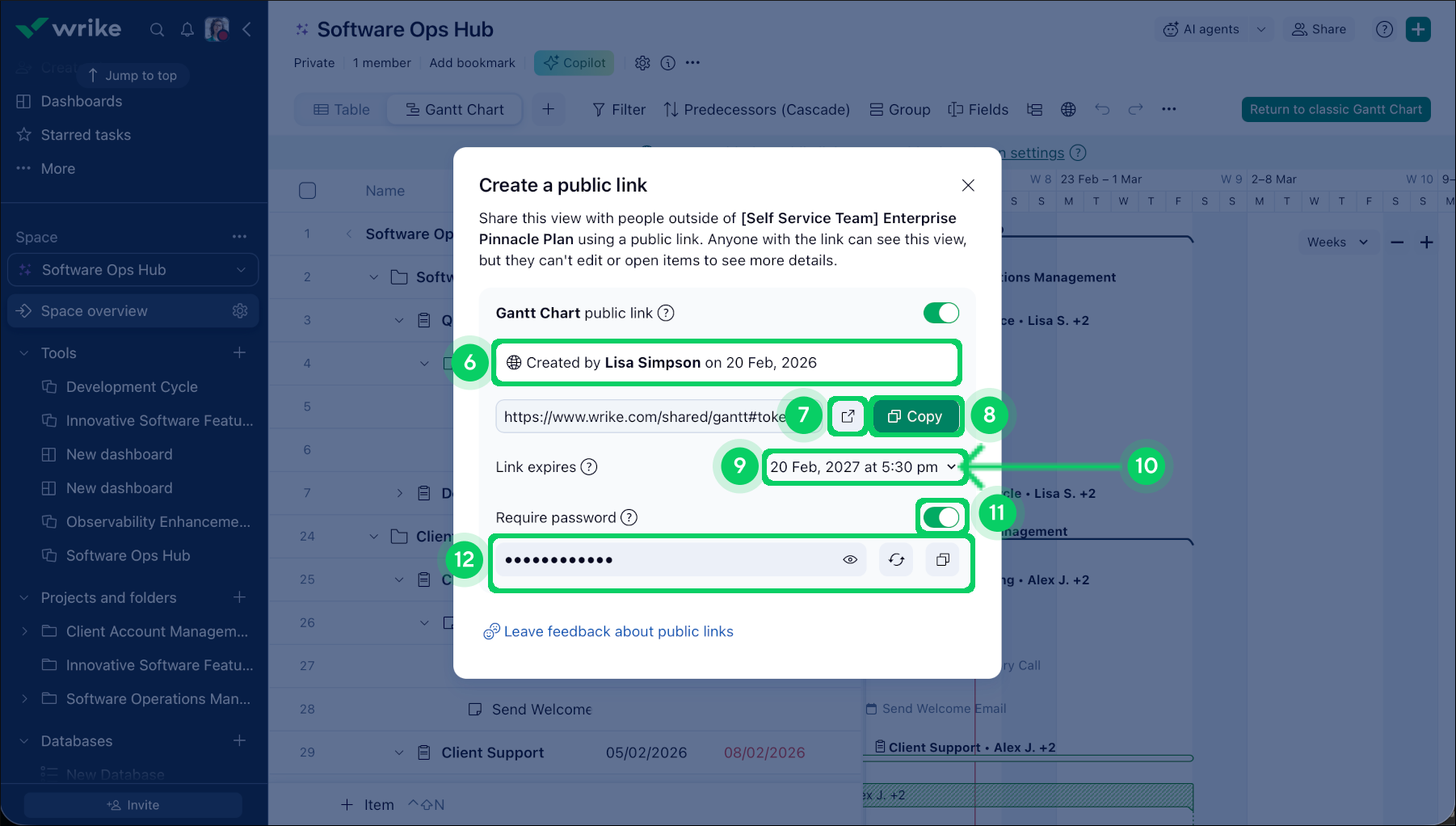Regenerate the link password
Screen dimensions: 1456x826
click(896, 559)
